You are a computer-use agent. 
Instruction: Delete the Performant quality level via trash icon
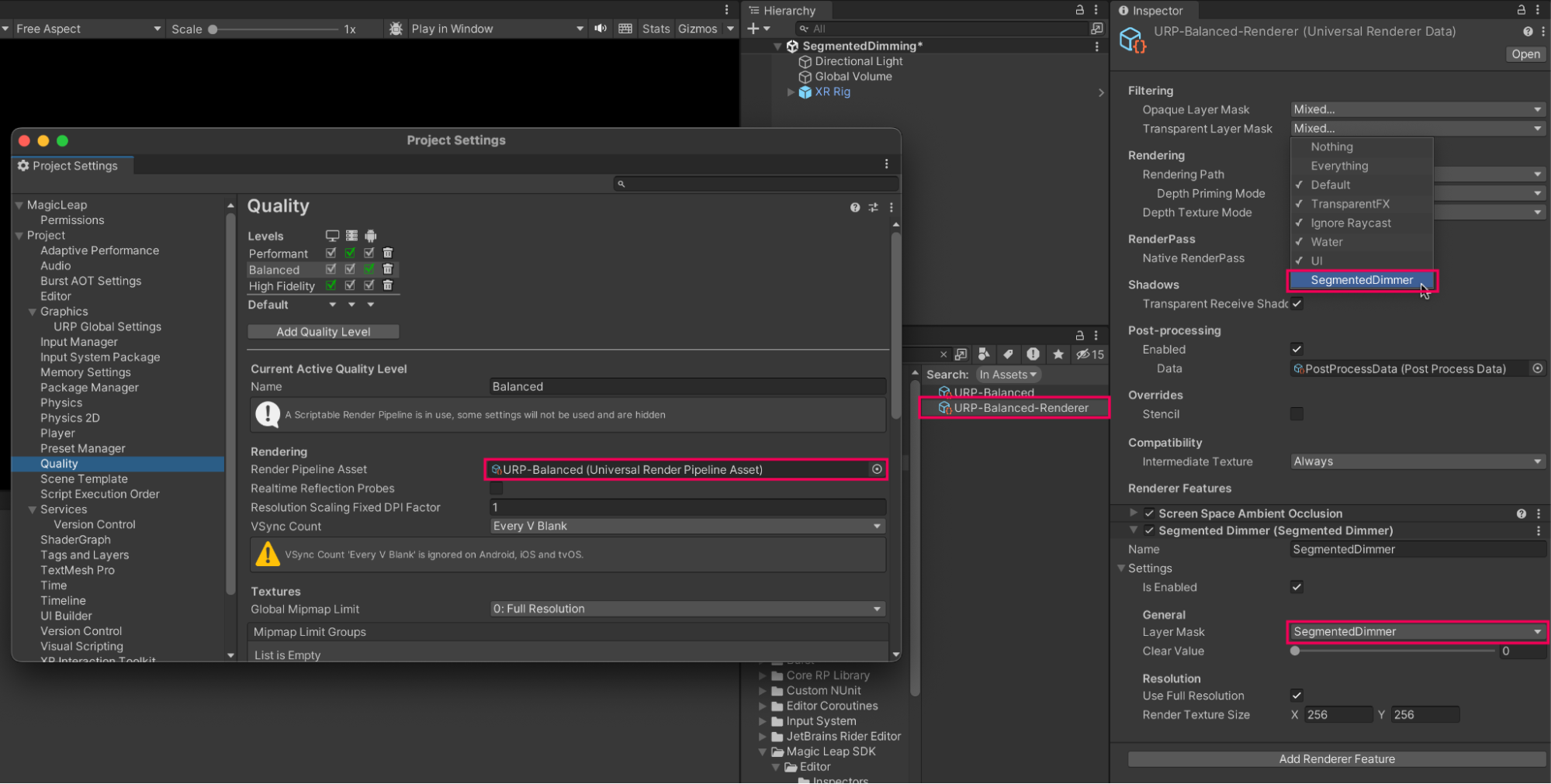click(x=388, y=253)
